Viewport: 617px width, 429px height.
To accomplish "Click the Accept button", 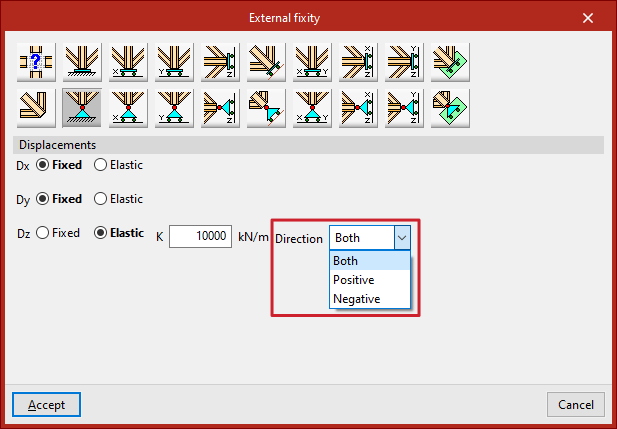I will pos(46,405).
